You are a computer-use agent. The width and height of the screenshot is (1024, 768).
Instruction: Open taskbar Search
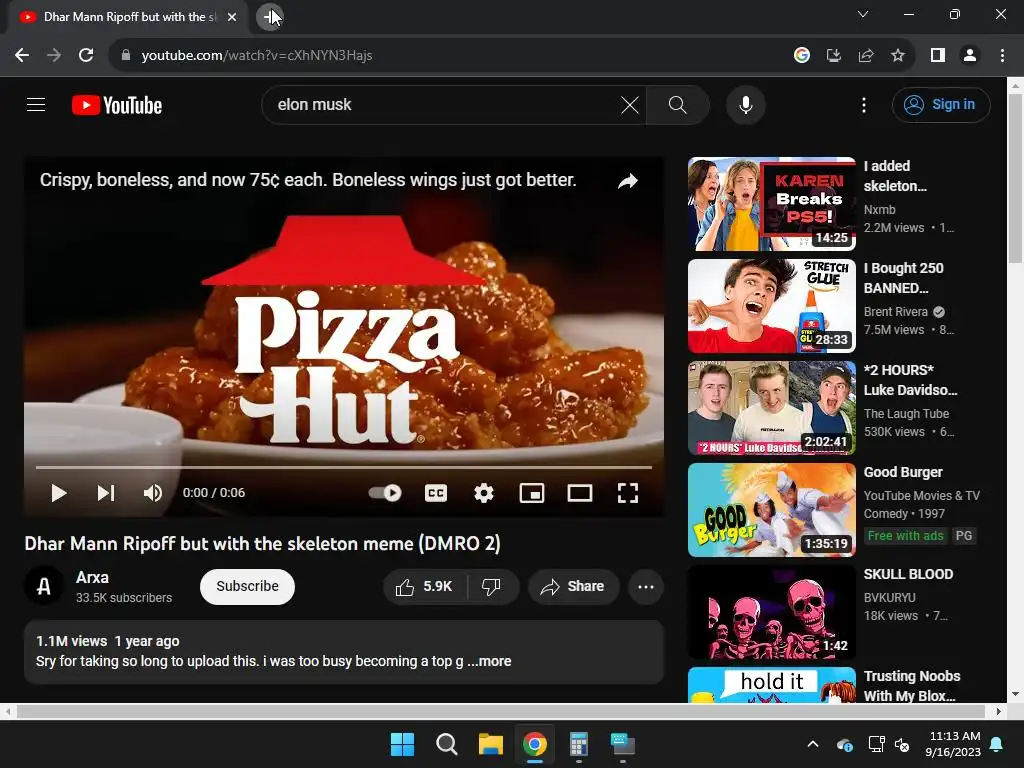coord(447,744)
